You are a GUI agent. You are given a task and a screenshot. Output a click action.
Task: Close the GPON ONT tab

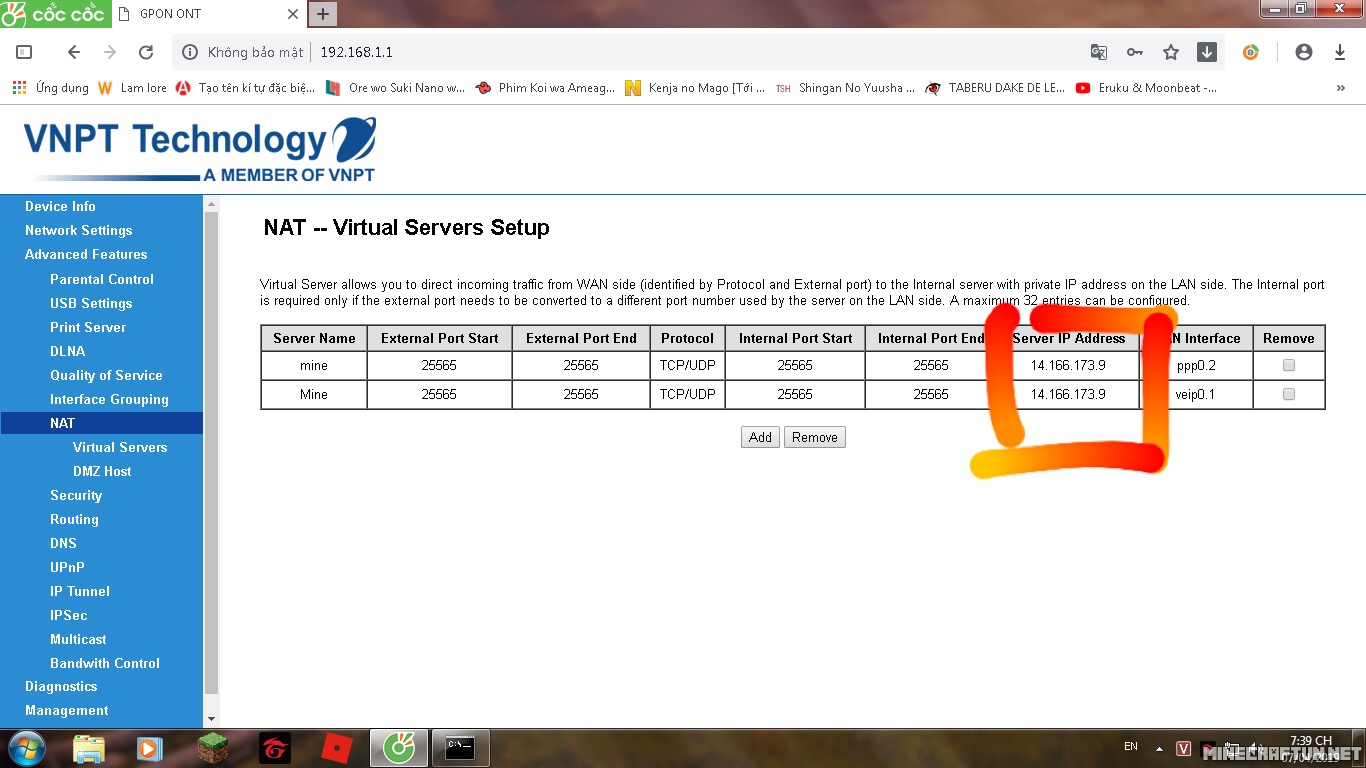(x=293, y=14)
